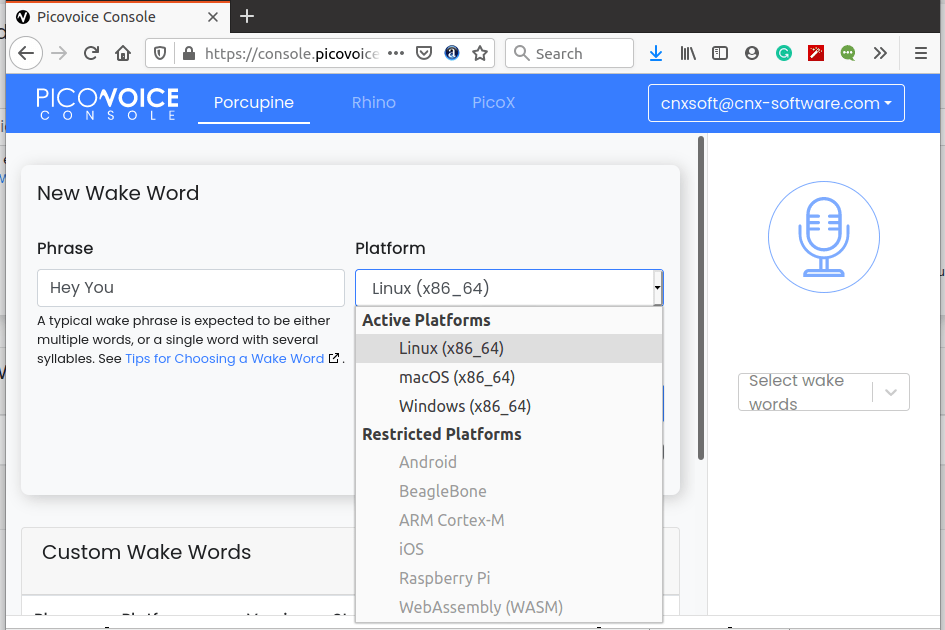This screenshot has height=630, width=945.
Task: Save page to Pocket
Action: pos(424,54)
